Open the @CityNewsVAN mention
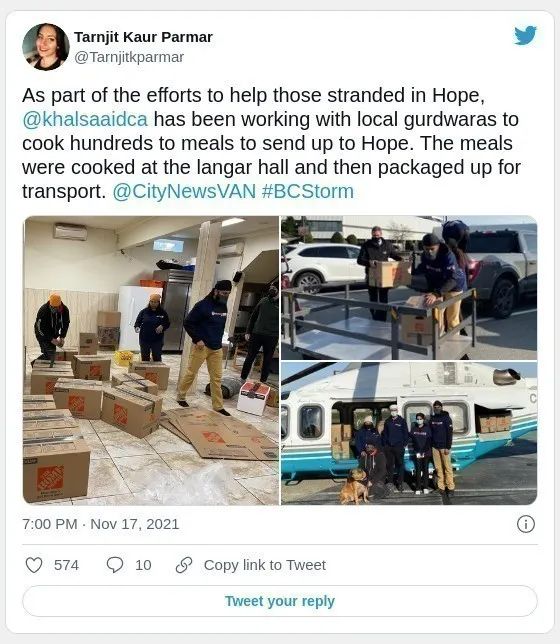 tap(184, 191)
